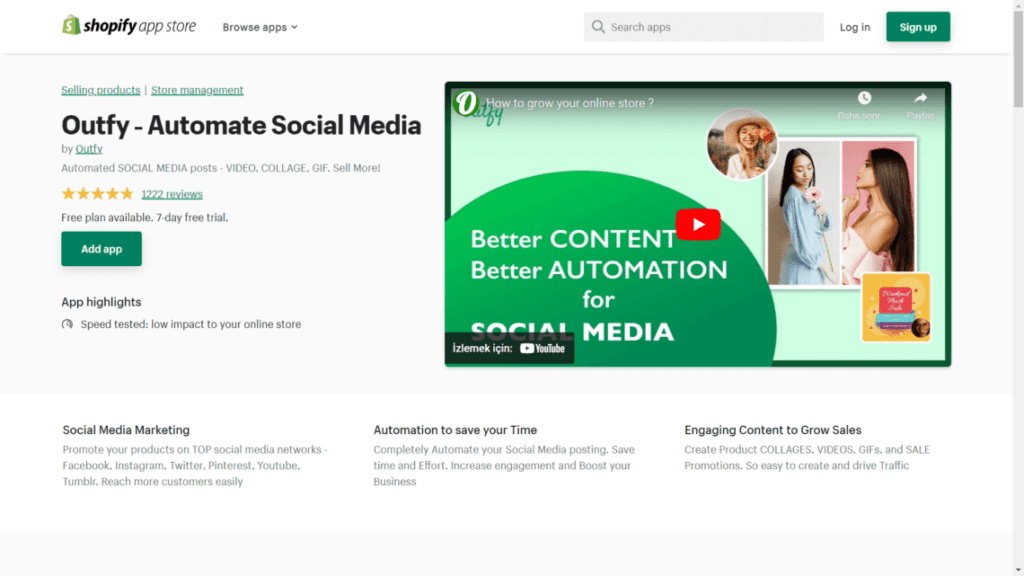Click the Share arrow icon on video
Image resolution: width=1024 pixels, height=576 pixels.
pos(920,98)
